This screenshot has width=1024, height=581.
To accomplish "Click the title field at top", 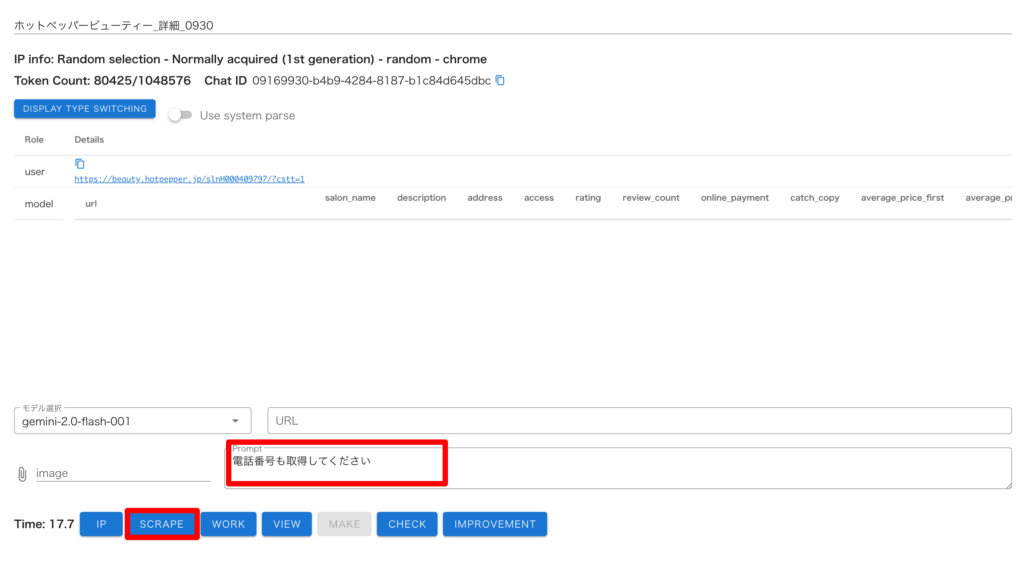I will [512, 24].
